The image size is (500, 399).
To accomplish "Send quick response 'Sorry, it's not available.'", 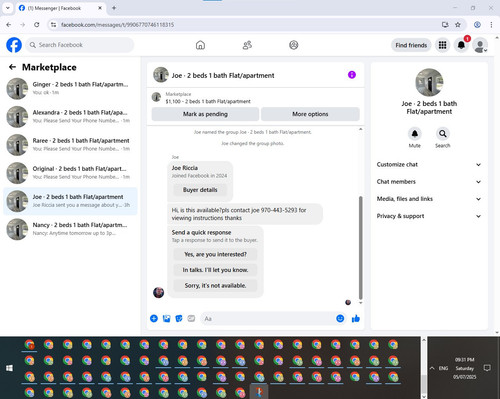I will (x=215, y=286).
